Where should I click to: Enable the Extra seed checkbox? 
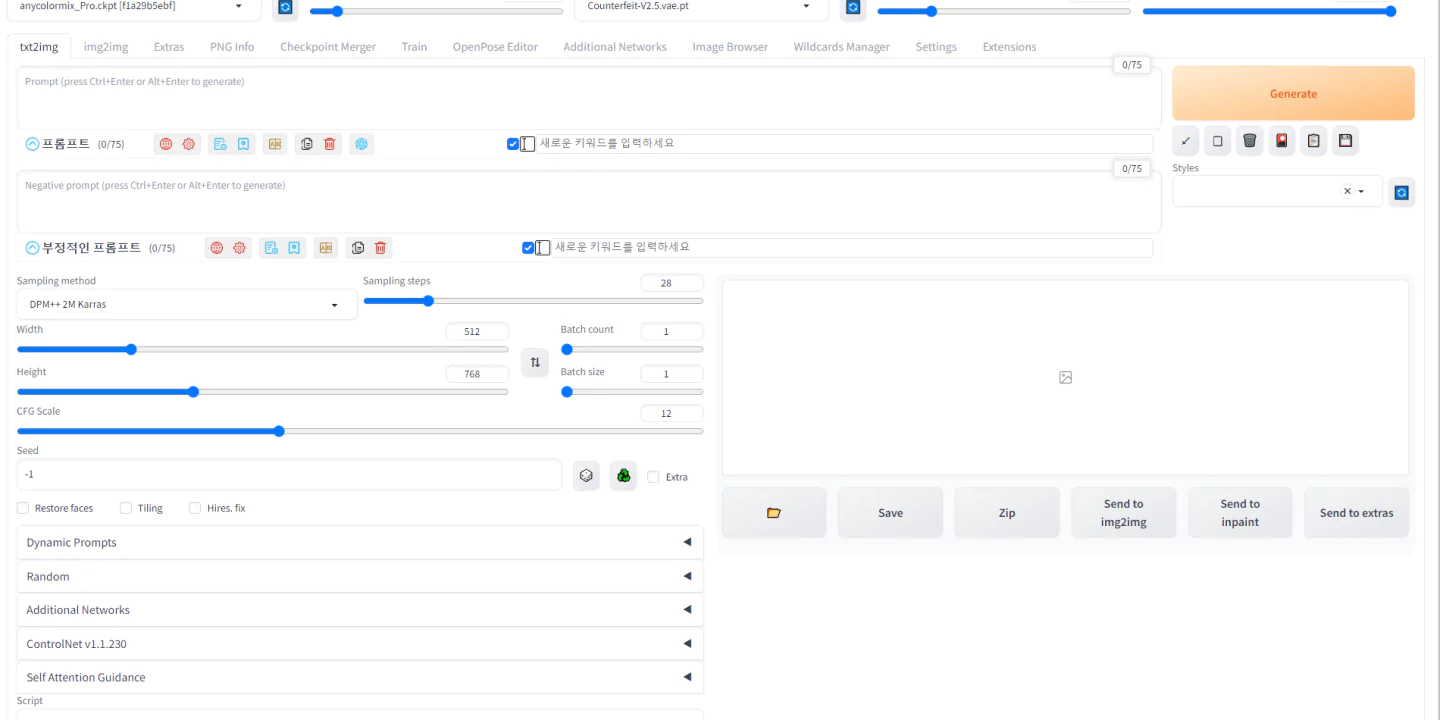coord(654,477)
